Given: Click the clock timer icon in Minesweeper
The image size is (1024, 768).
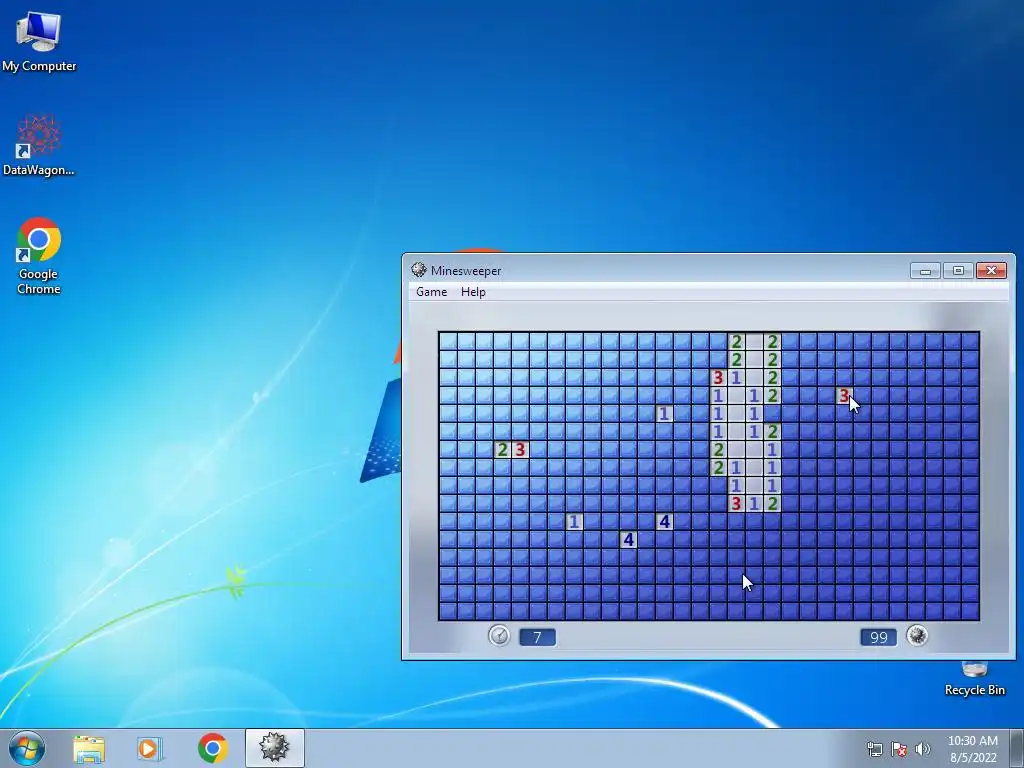Looking at the screenshot, I should point(499,635).
